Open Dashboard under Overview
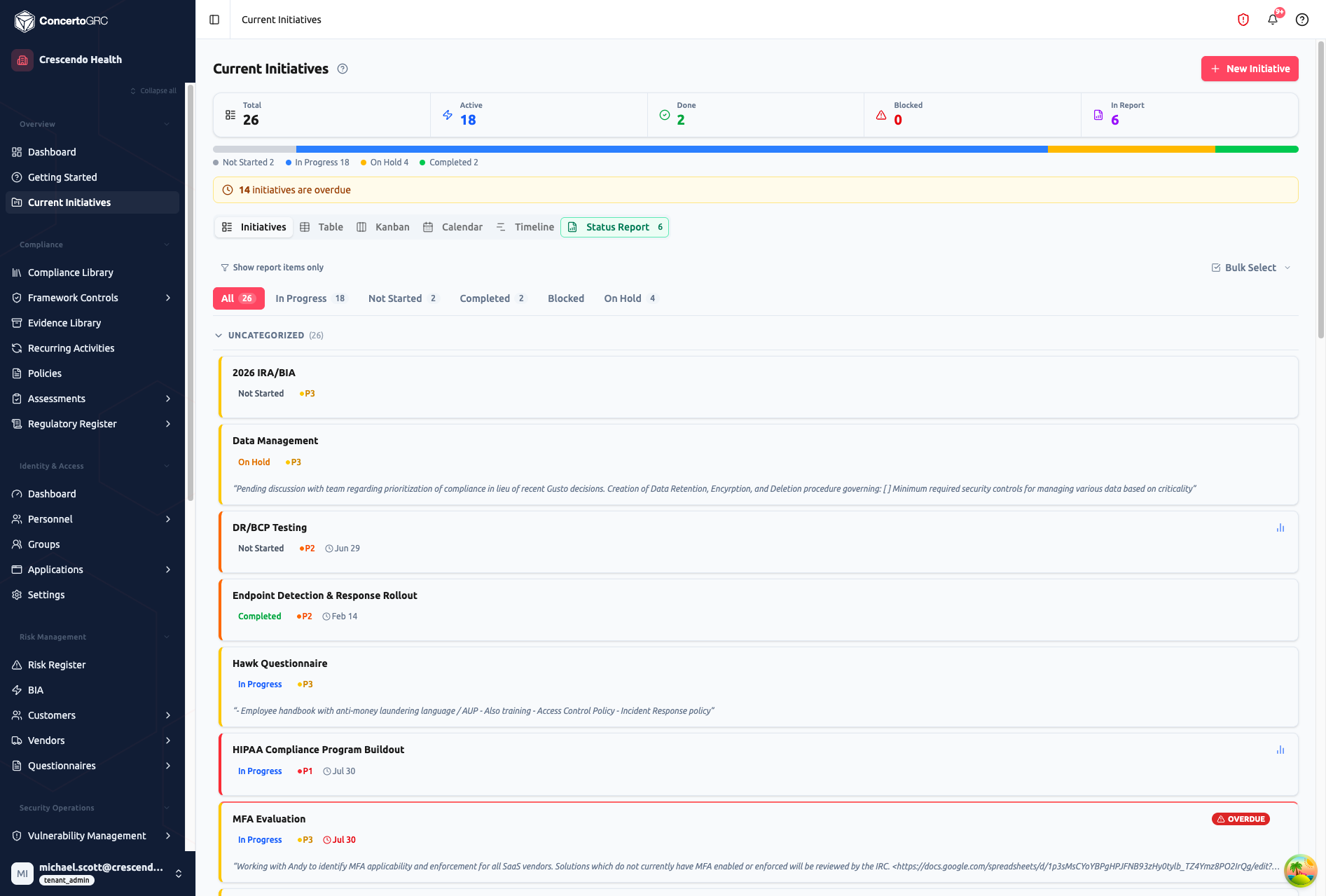The height and width of the screenshot is (896, 1326). (92, 152)
